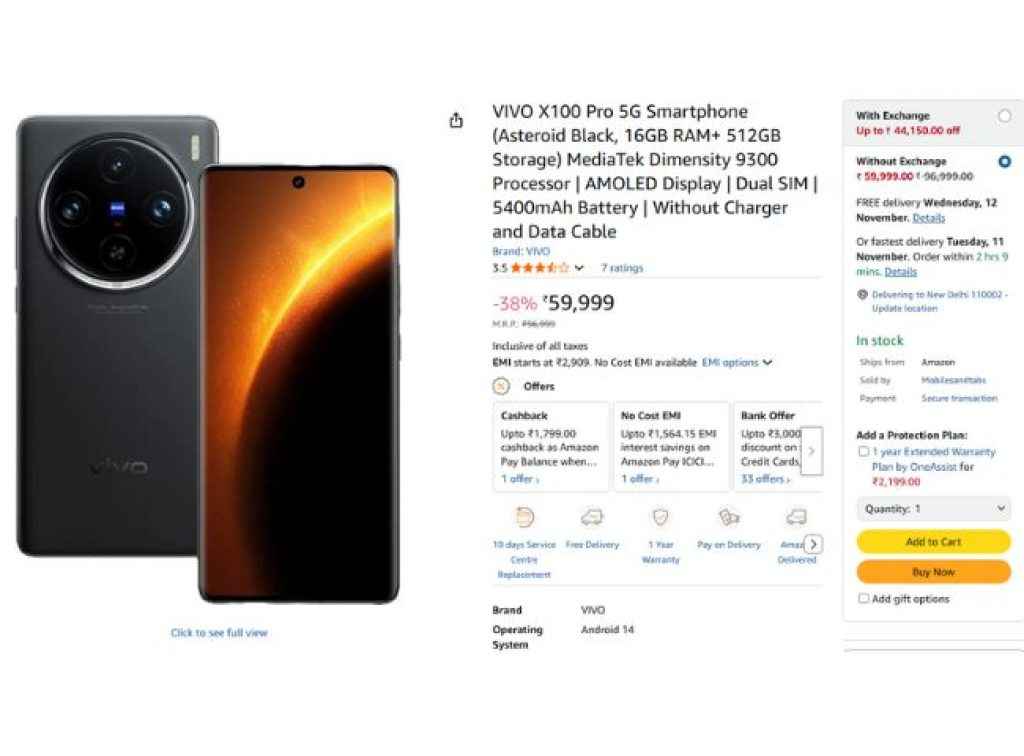
Task: Select the 10 days Service Centre Replacement icon
Action: (x=523, y=517)
